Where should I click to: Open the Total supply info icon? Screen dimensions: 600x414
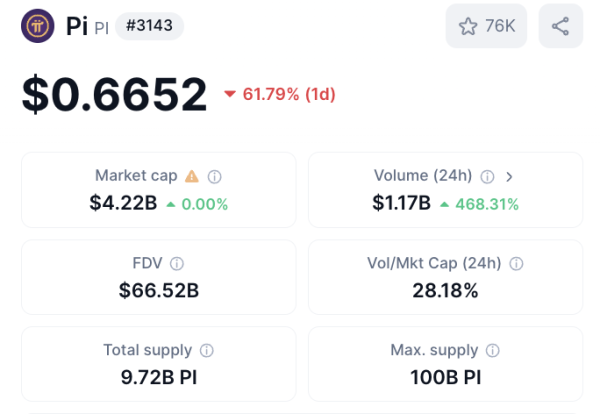pyautogui.click(x=207, y=351)
